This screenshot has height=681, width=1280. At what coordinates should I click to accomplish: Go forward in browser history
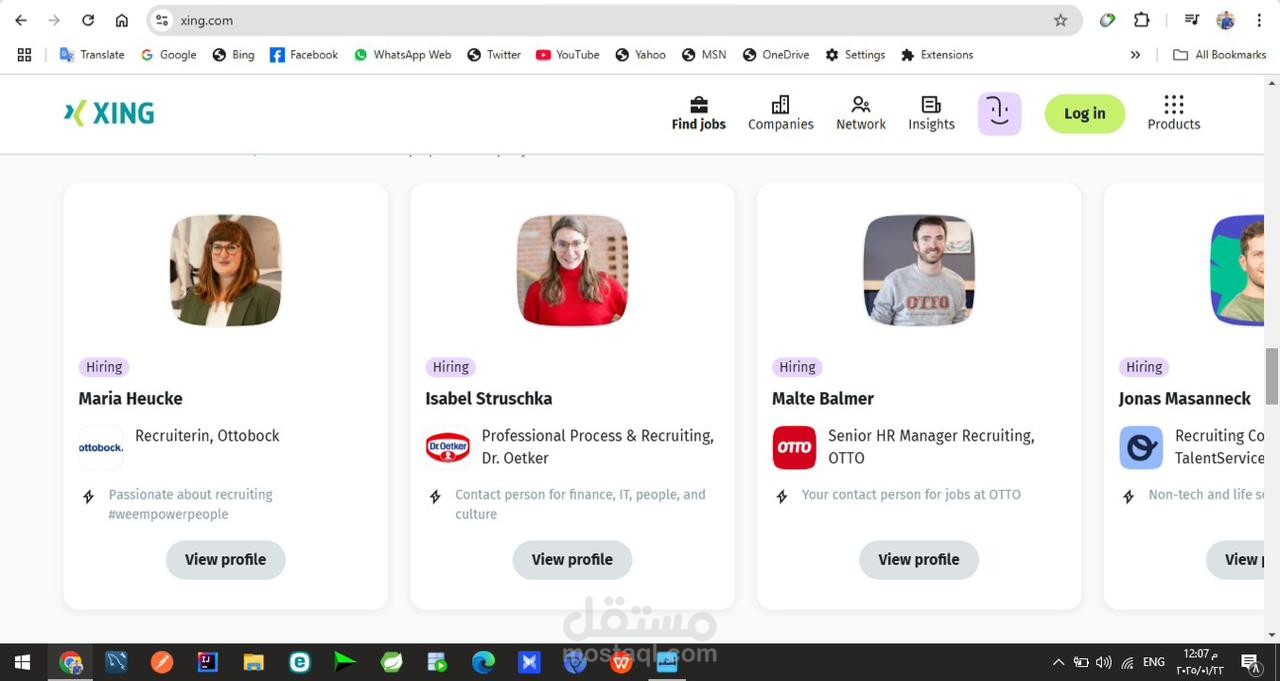click(x=54, y=20)
